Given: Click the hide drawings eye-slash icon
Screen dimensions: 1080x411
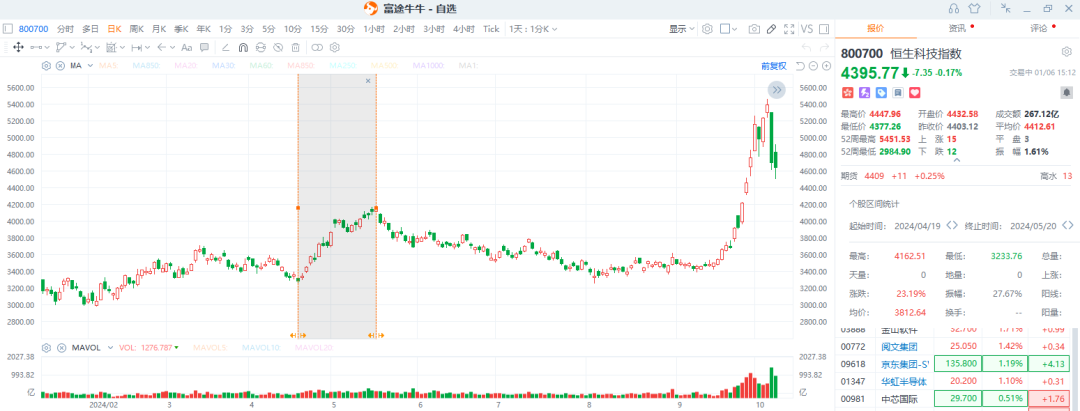Looking at the screenshot, I should coord(278,48).
